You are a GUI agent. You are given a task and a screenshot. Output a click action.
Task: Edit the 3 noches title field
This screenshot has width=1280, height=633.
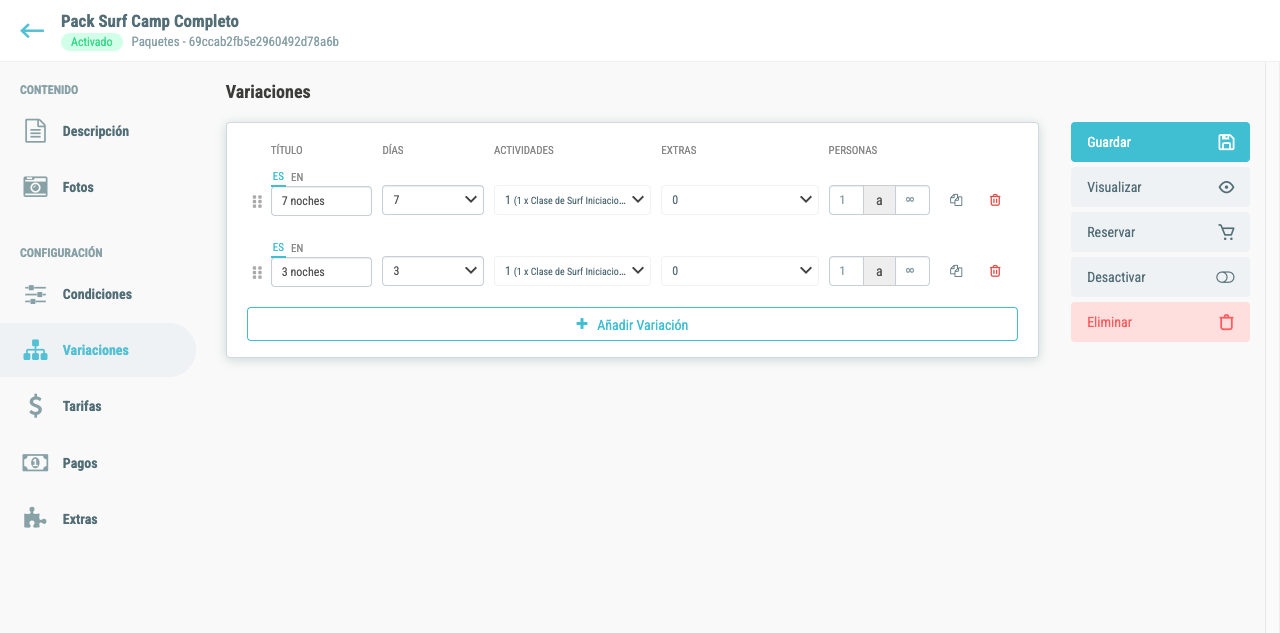321,272
